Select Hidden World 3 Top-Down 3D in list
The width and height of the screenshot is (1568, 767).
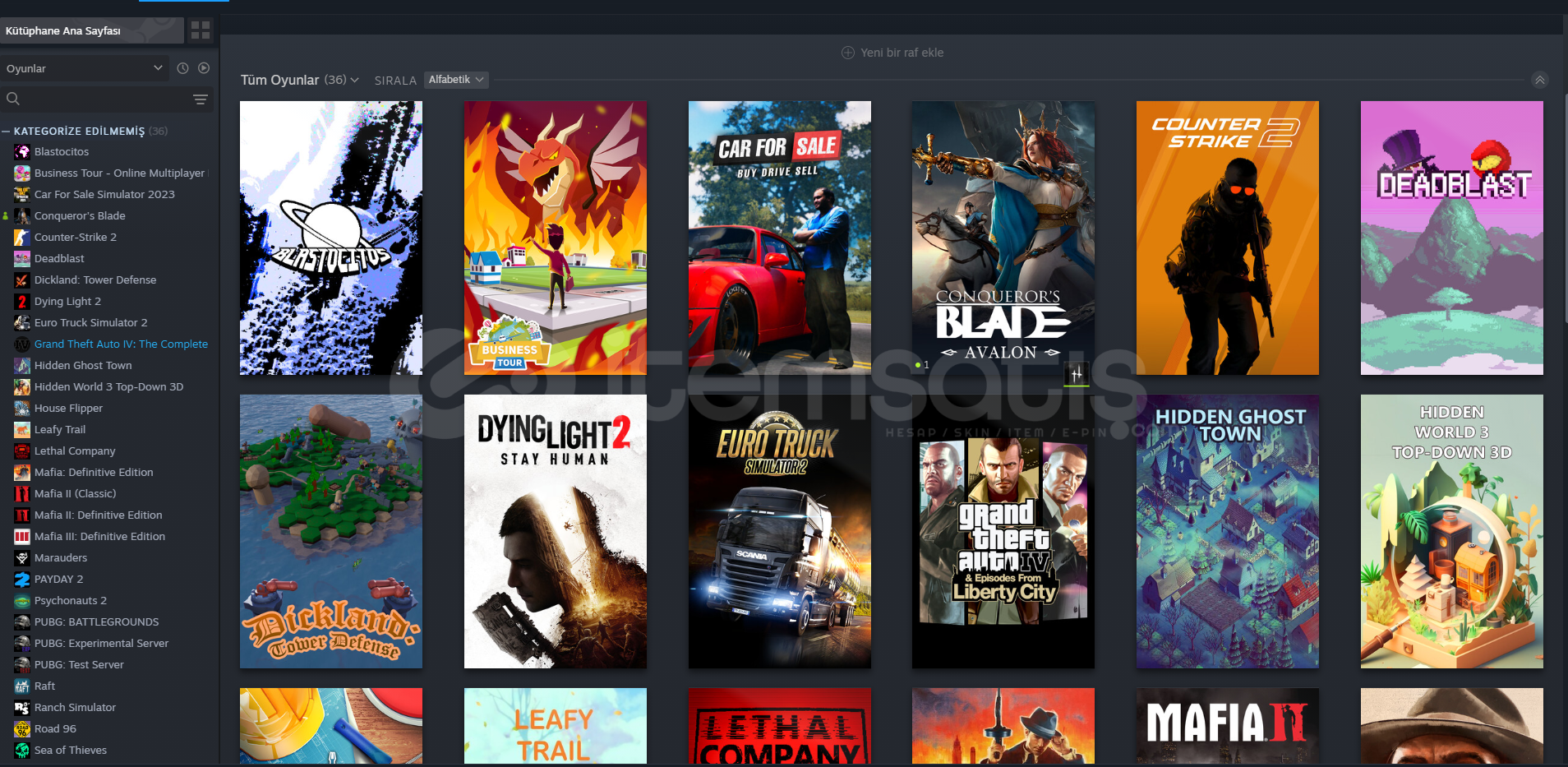point(108,386)
